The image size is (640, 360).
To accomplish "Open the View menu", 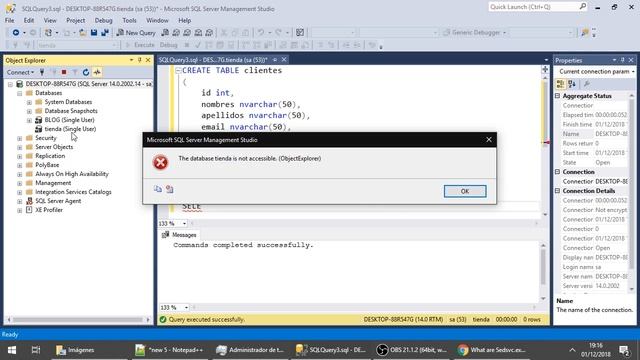I will point(50,20).
